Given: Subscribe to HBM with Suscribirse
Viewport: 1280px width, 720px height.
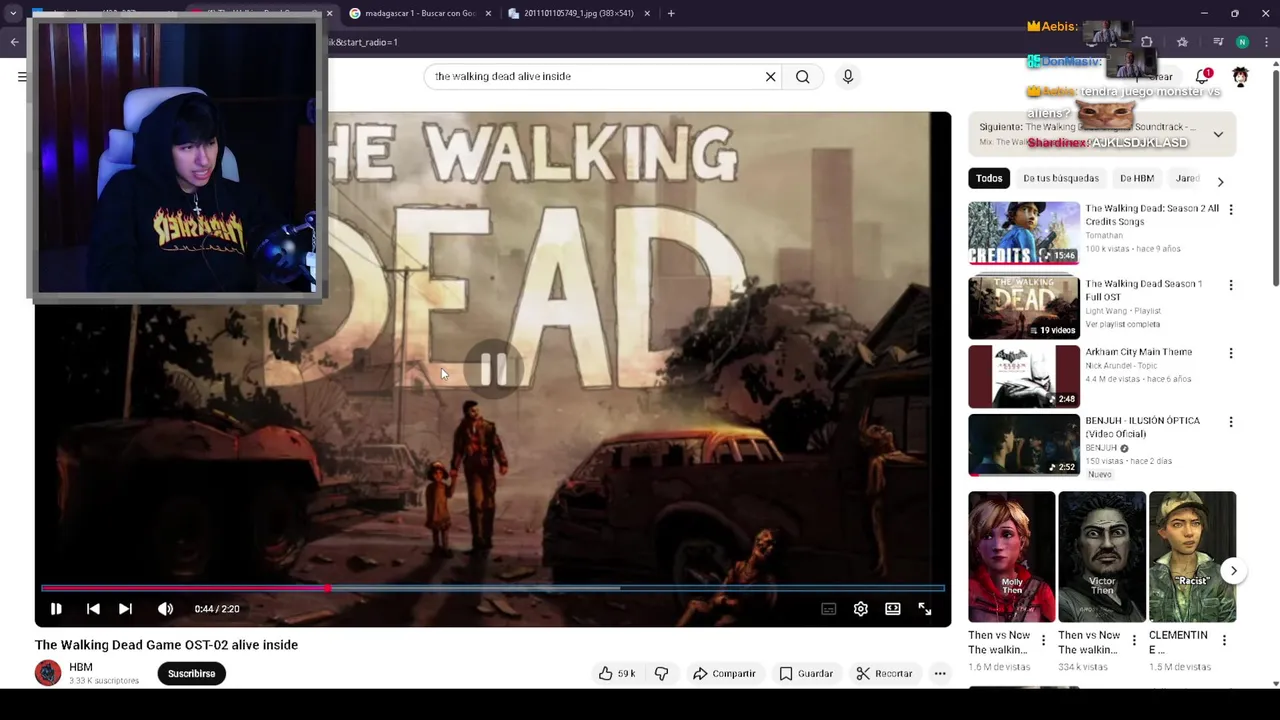Looking at the screenshot, I should (x=191, y=674).
